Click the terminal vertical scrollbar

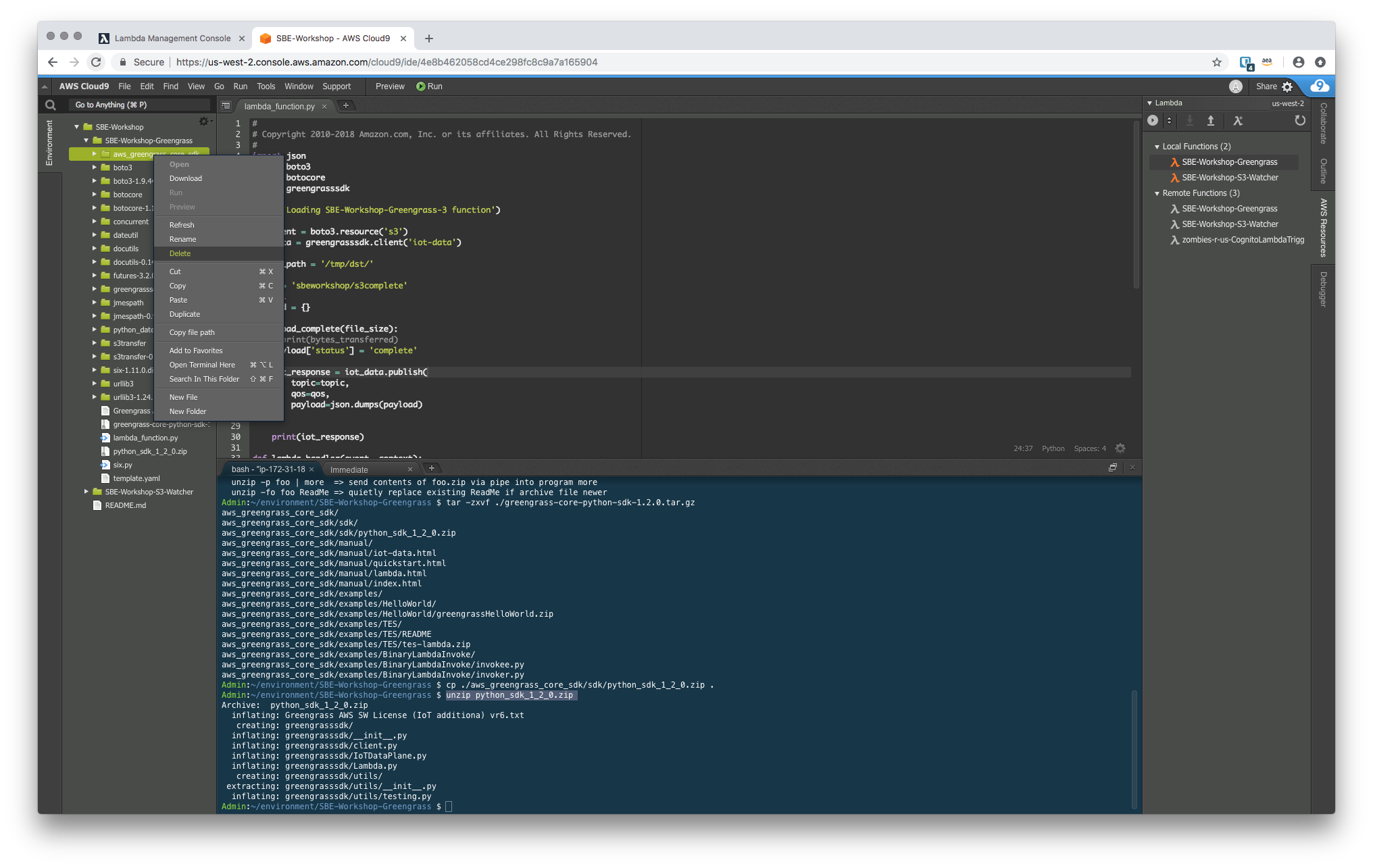pyautogui.click(x=1134, y=748)
